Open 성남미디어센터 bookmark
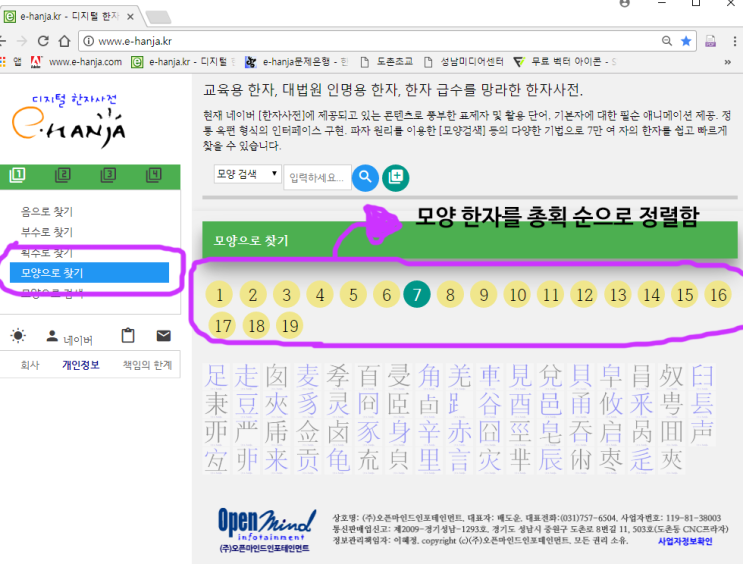This screenshot has width=743, height=564. click(463, 62)
